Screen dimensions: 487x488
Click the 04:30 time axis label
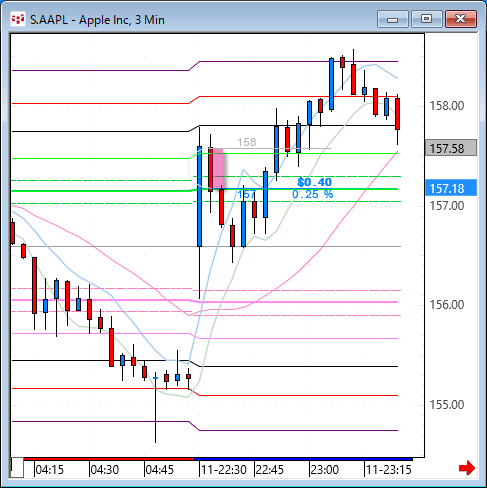[x=105, y=470]
